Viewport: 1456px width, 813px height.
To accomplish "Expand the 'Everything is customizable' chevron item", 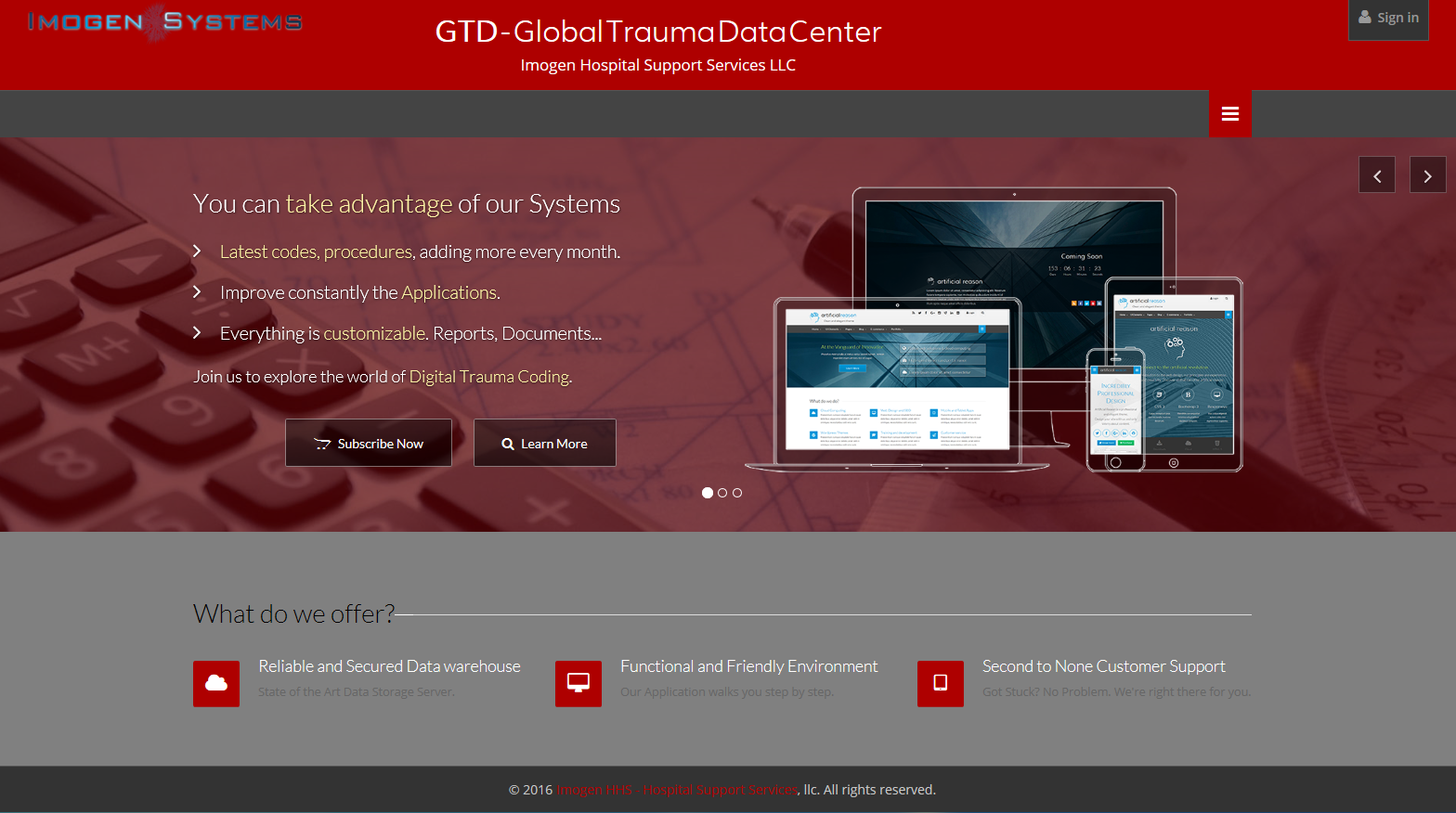I will click(x=197, y=333).
